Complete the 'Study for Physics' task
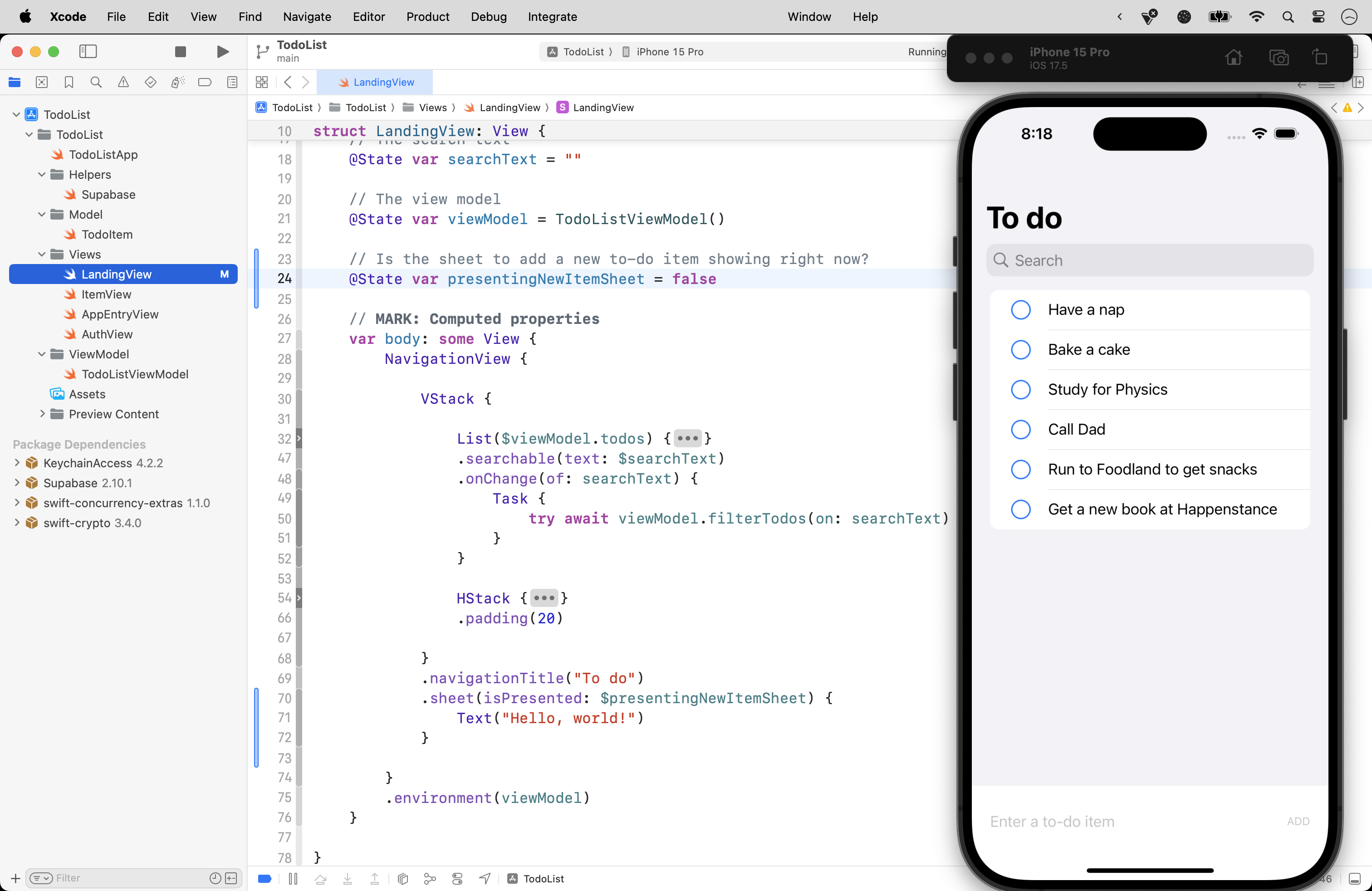The width and height of the screenshot is (1372, 891). [1020, 390]
